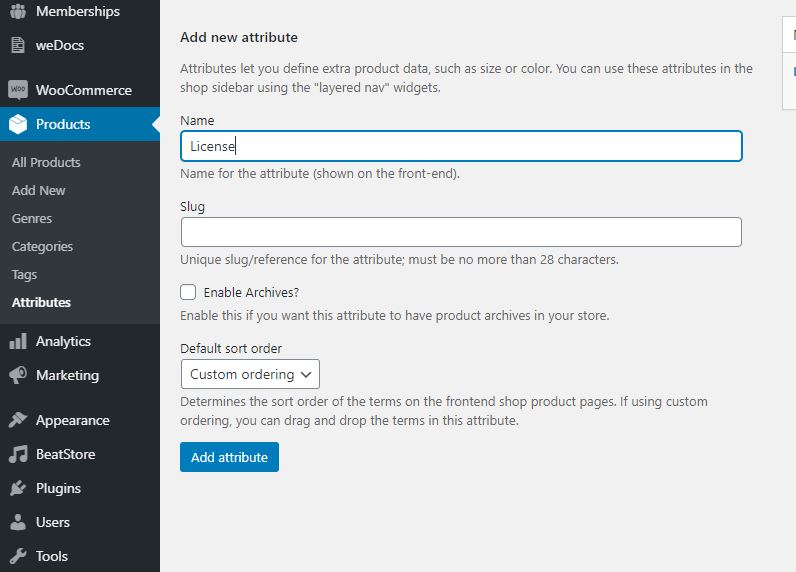Focus the Name field containing License

[x=461, y=146]
